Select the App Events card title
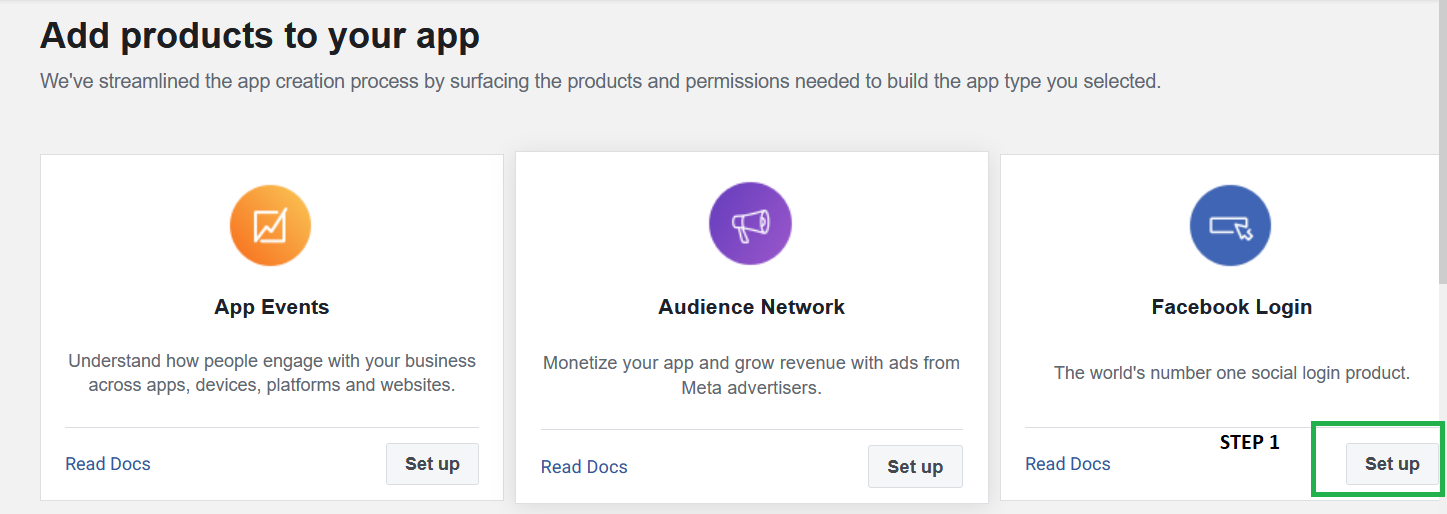The width and height of the screenshot is (1447, 514). coord(272,307)
